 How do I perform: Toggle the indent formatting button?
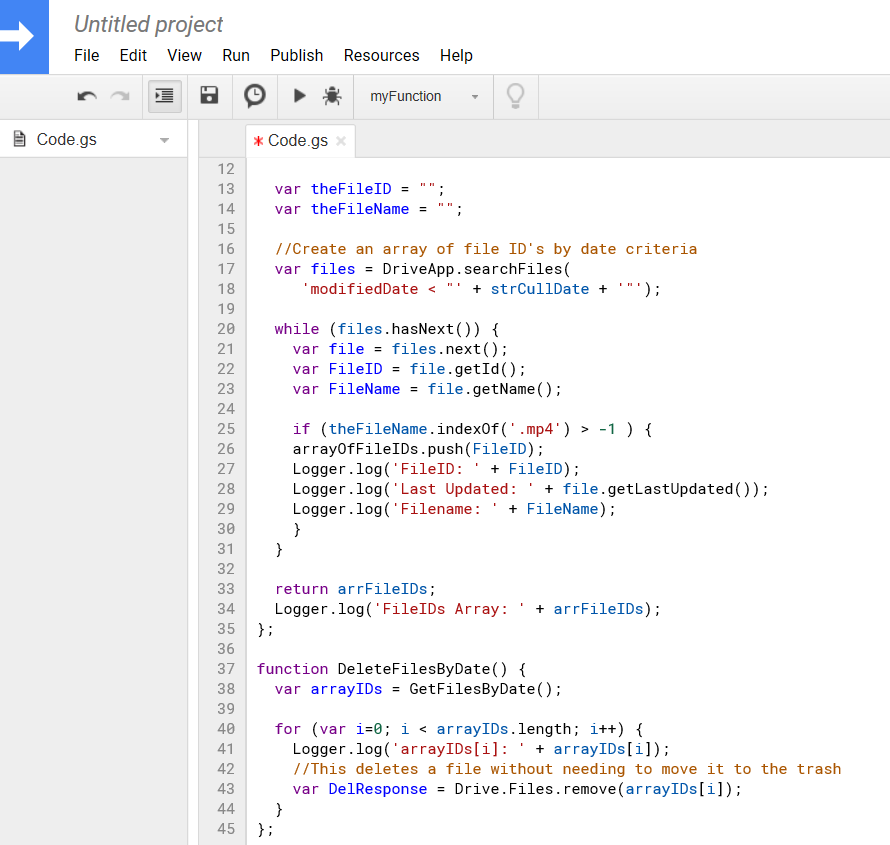[x=163, y=96]
